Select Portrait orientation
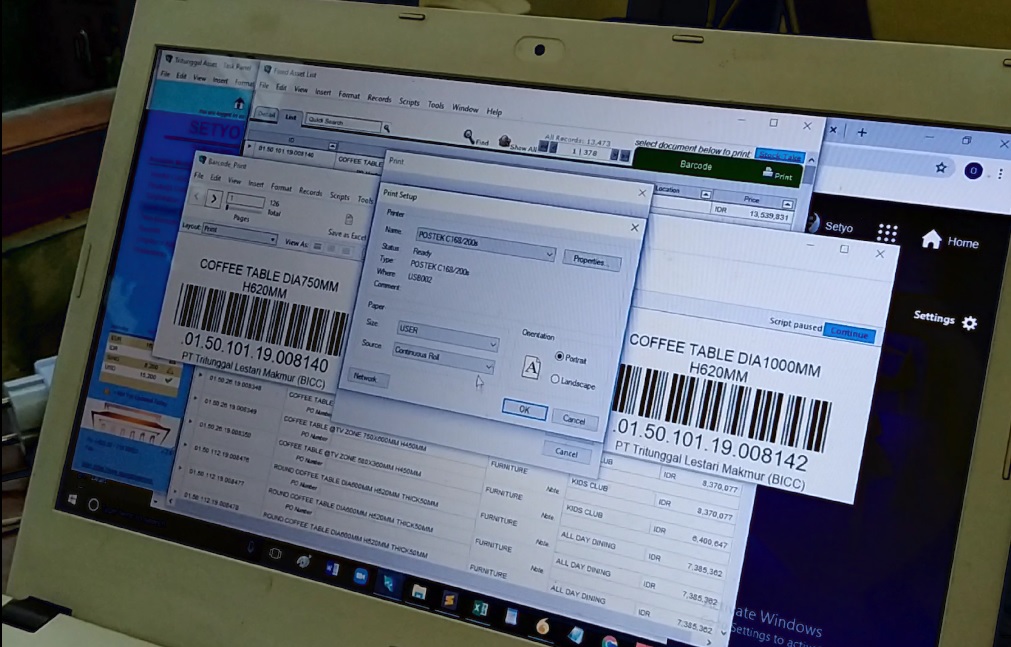1011x647 pixels. click(x=559, y=356)
